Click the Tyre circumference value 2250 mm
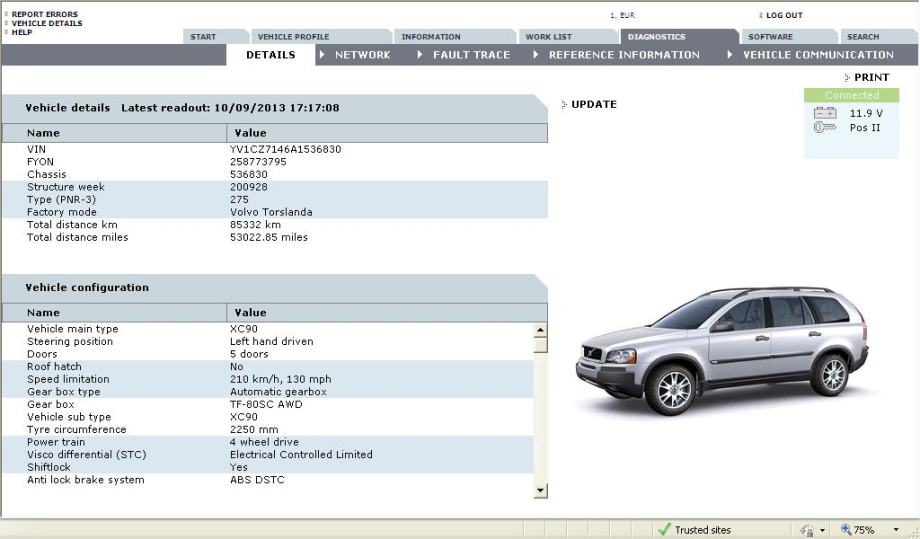The height and width of the screenshot is (539, 920). pos(254,429)
